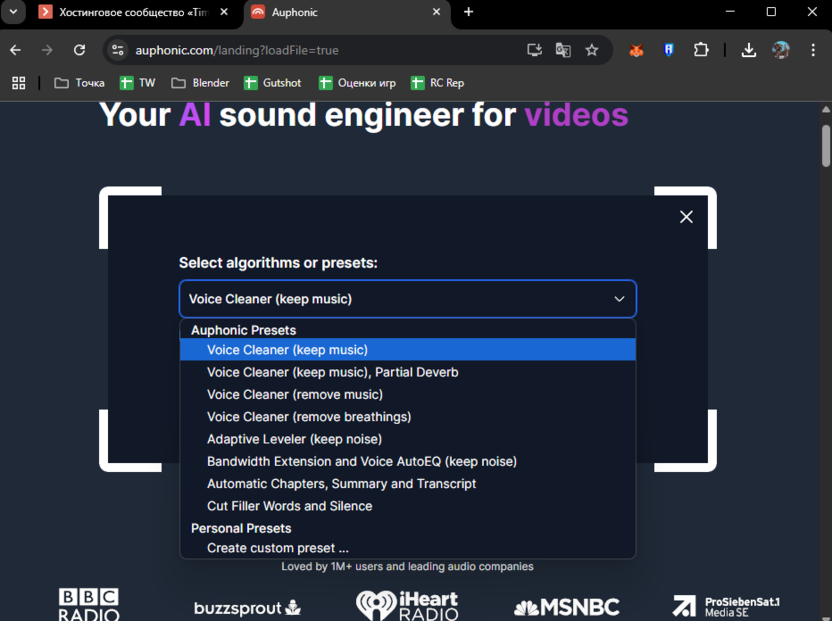Screen dimensions: 832x621
Task: Close the Хостинговое сообщество tab
Action: [224, 12]
